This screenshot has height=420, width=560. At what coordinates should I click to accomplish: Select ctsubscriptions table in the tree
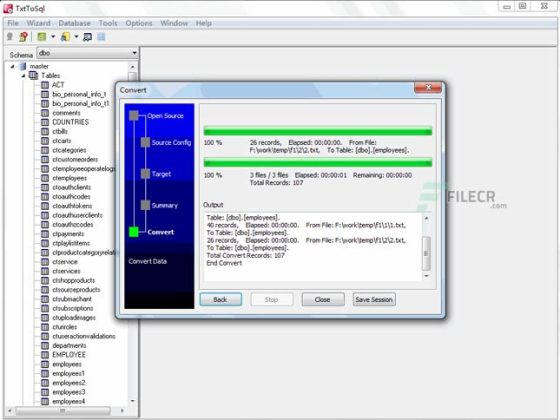73,308
